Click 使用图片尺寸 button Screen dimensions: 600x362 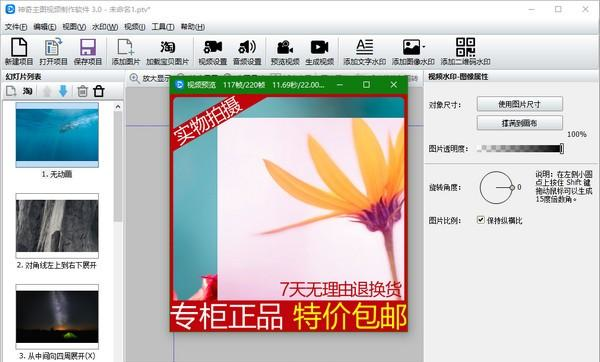click(x=520, y=104)
